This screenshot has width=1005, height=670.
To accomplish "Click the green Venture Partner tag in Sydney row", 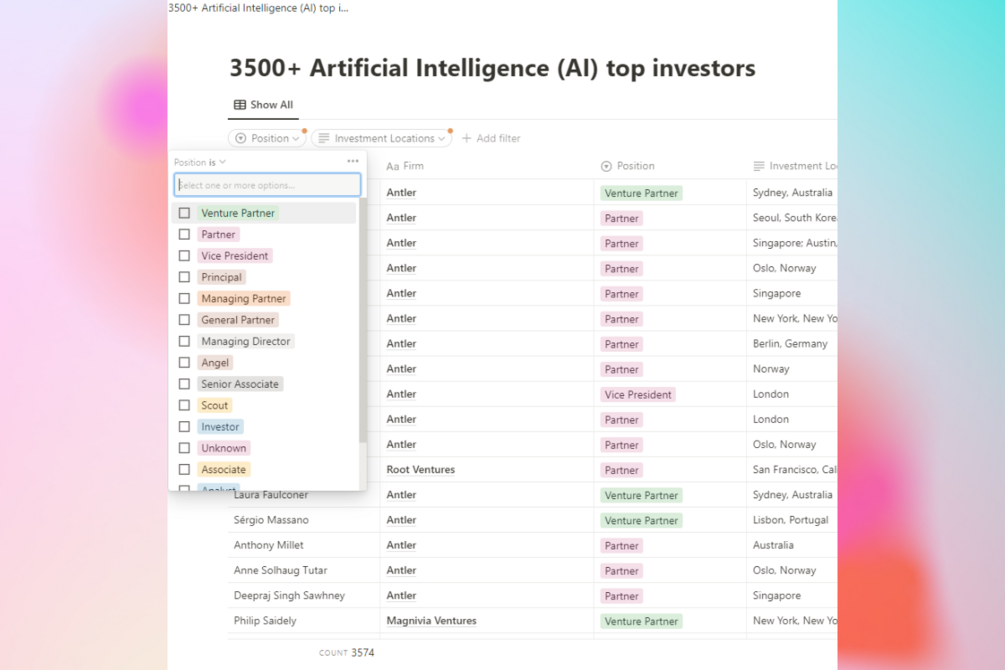I will pyautogui.click(x=641, y=193).
